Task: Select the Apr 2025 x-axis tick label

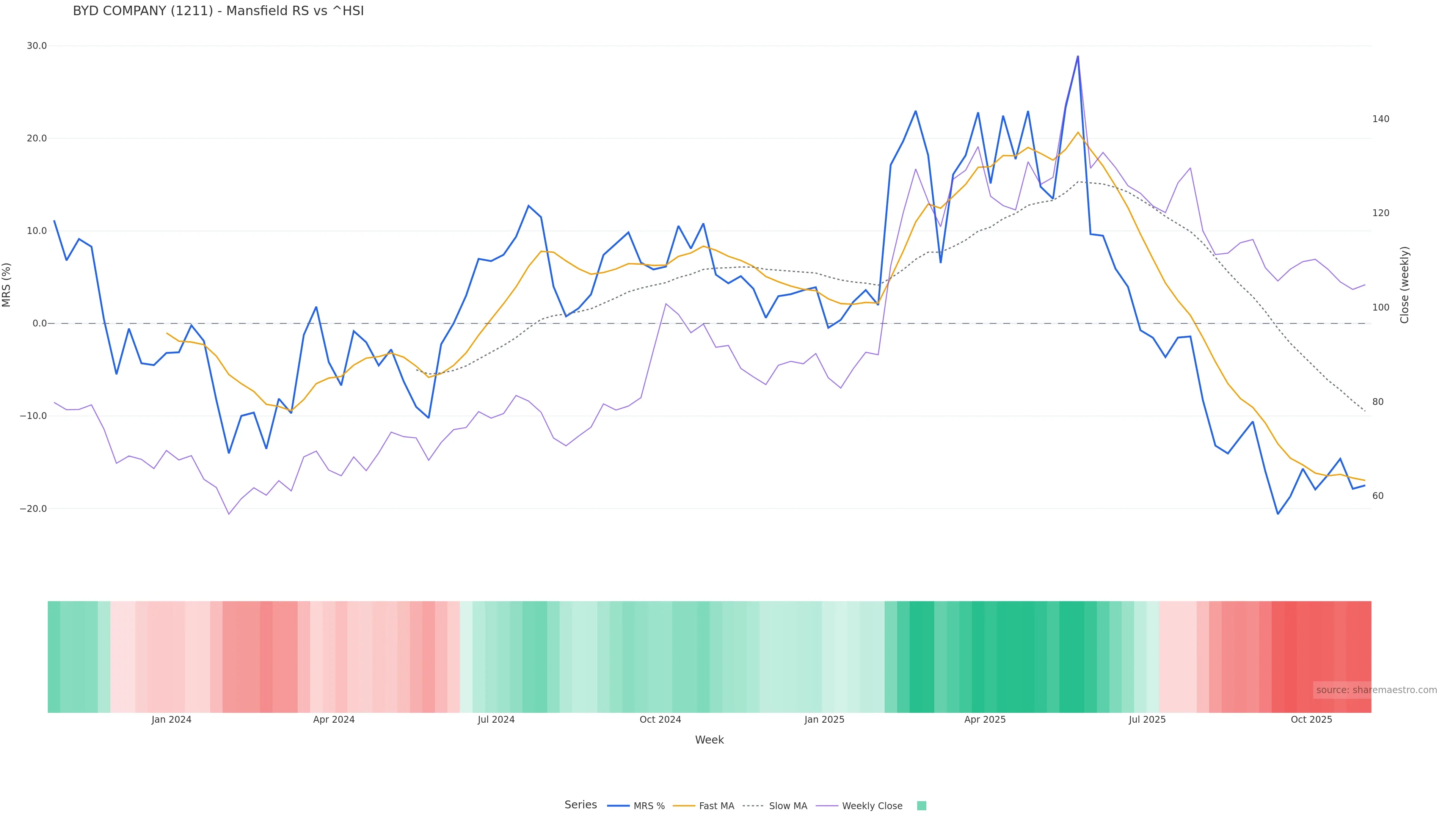Action: [985, 720]
